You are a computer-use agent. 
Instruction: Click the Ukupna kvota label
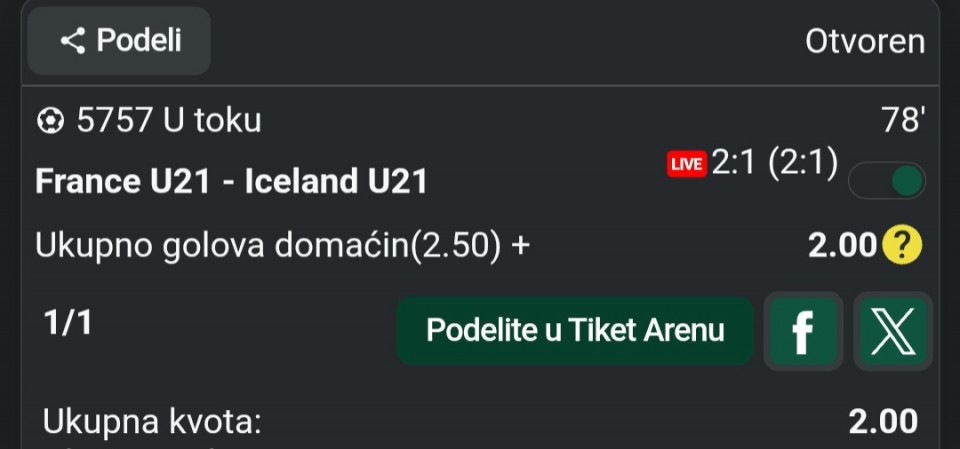[151, 421]
